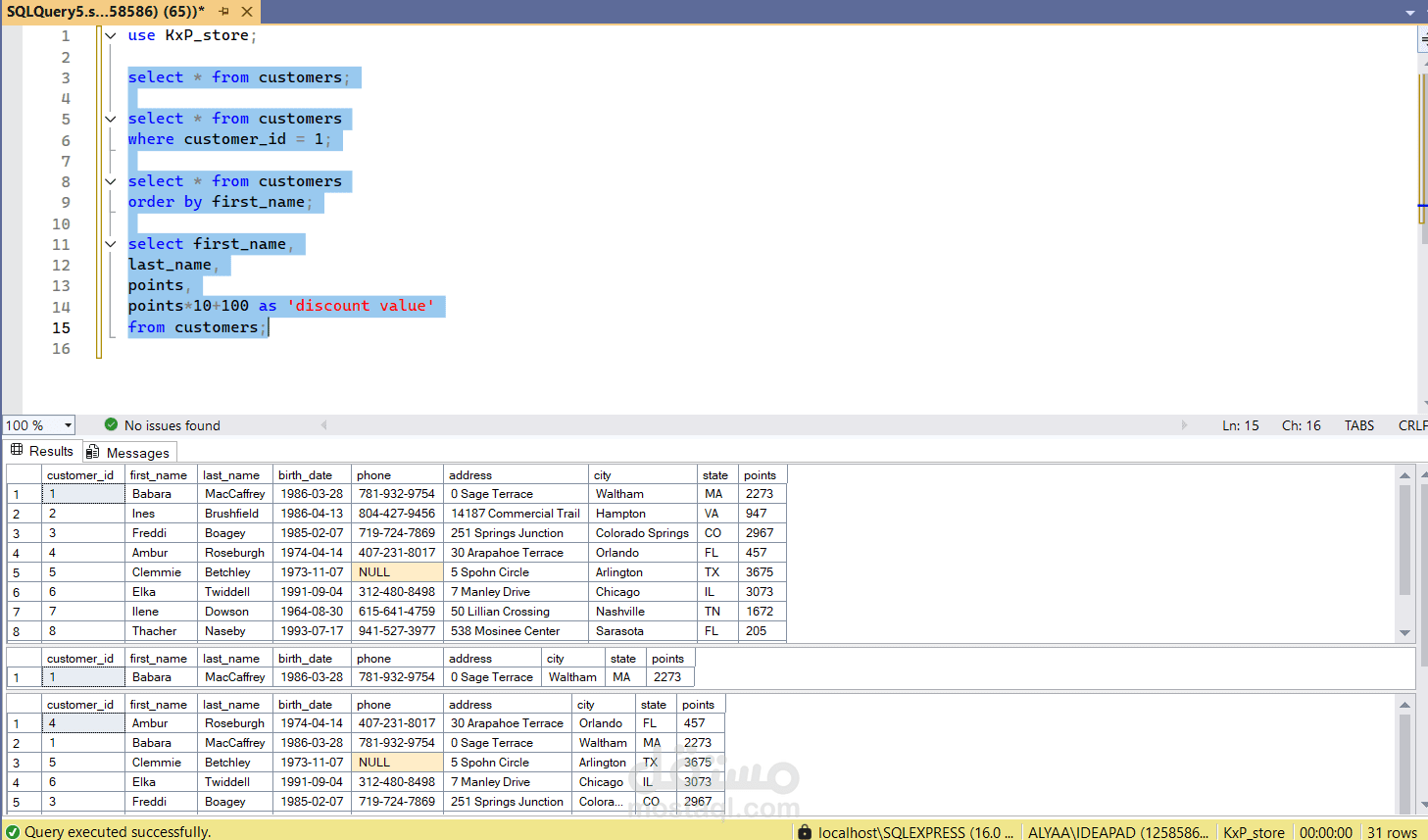
Task: Select the points cell '205'
Action: tap(763, 631)
